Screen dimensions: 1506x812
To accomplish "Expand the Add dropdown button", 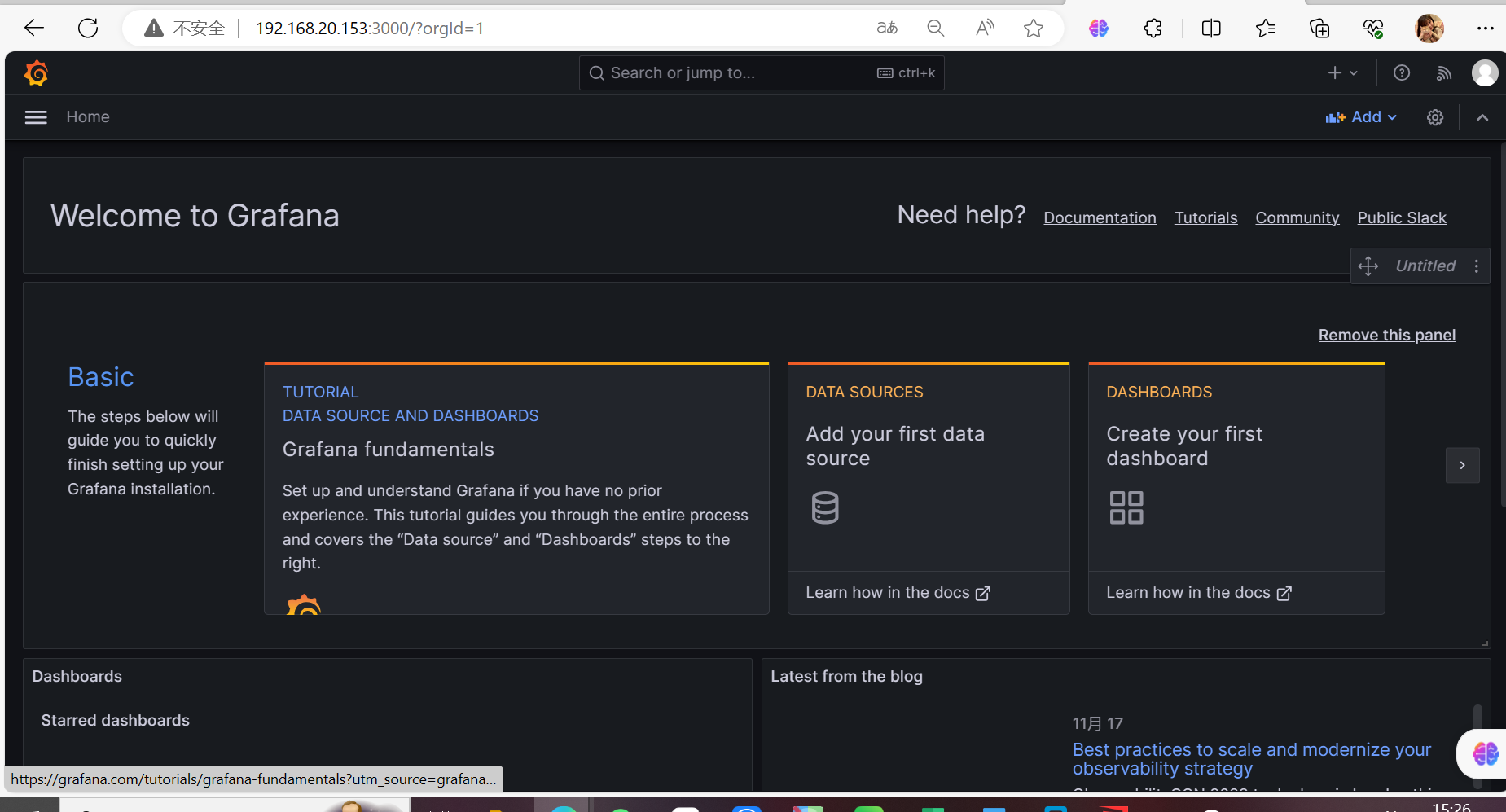I will coord(1361,117).
